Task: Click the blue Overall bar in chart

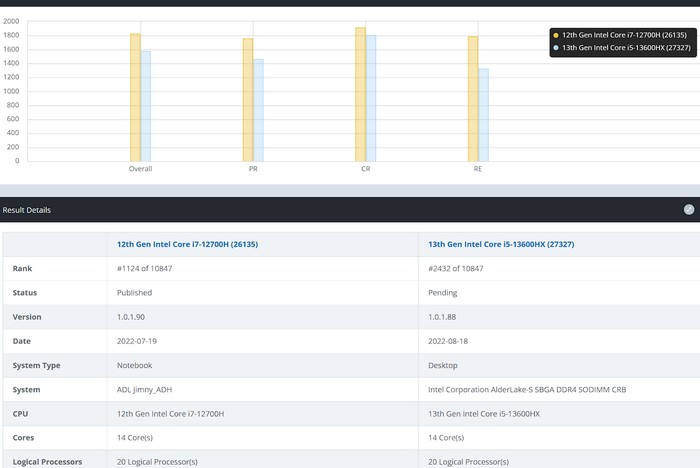Action: point(146,106)
